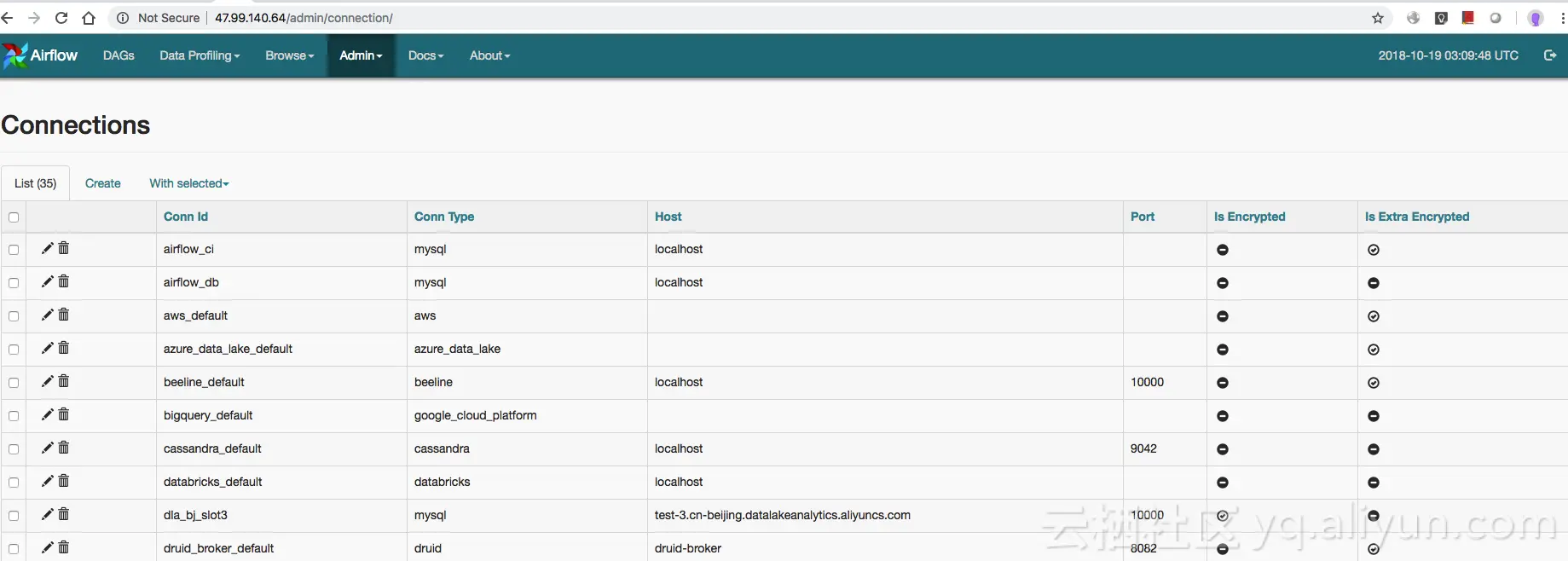
Task: Delete the bigquery_default connection trash icon
Action: click(x=64, y=414)
